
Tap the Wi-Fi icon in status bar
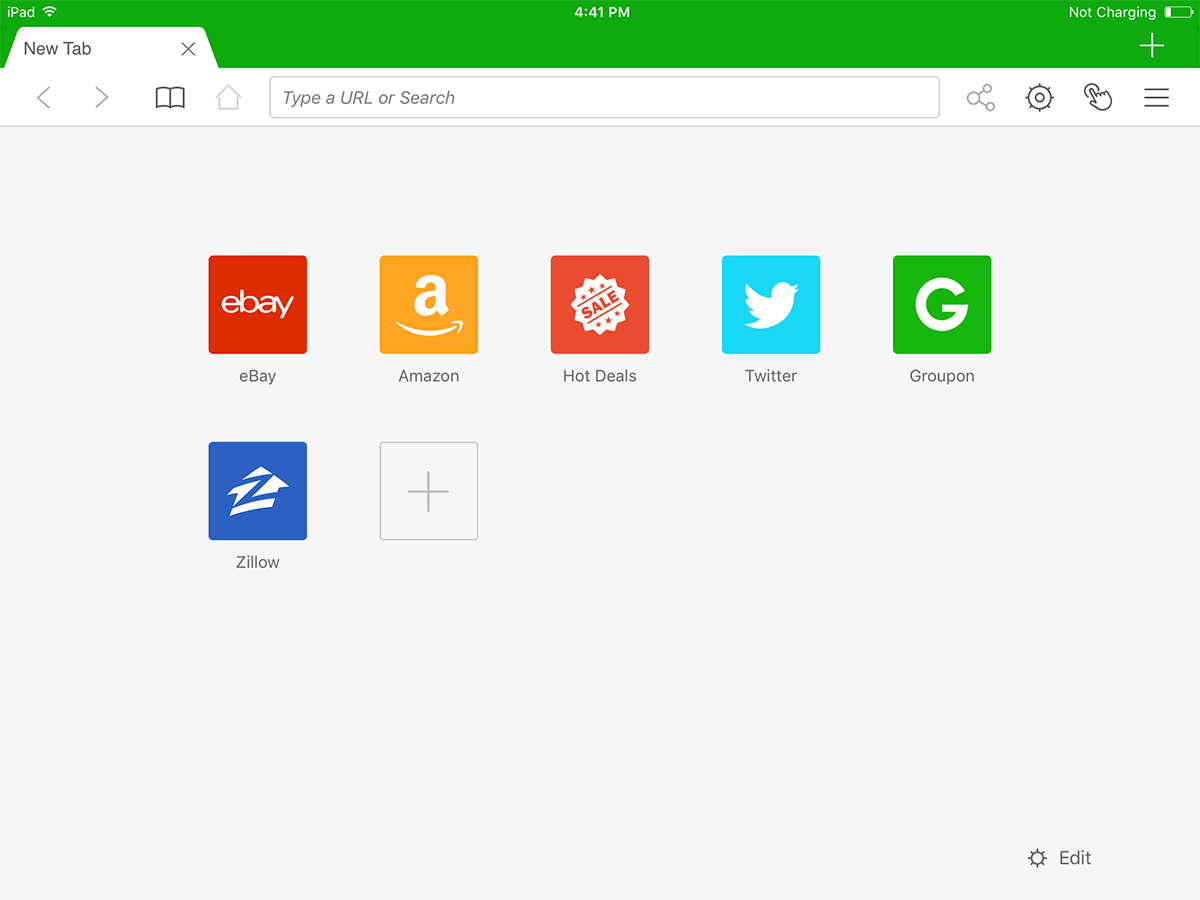coord(50,12)
